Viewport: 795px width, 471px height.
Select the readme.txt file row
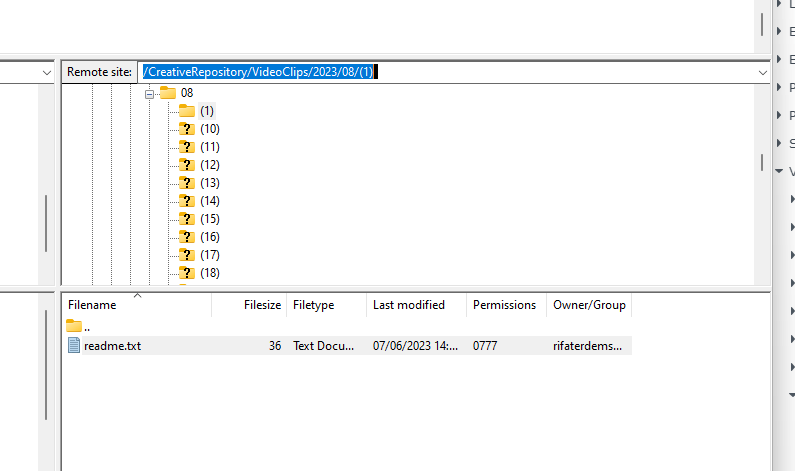(x=348, y=346)
